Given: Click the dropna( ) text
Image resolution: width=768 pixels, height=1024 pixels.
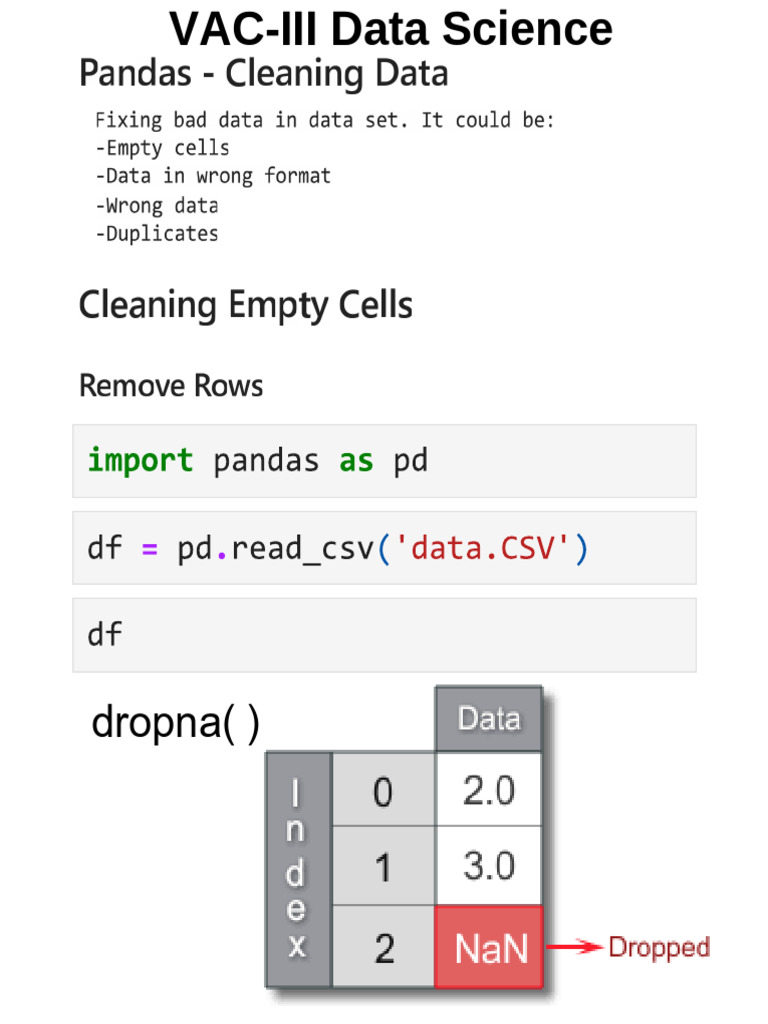Looking at the screenshot, I should pyautogui.click(x=176, y=723).
